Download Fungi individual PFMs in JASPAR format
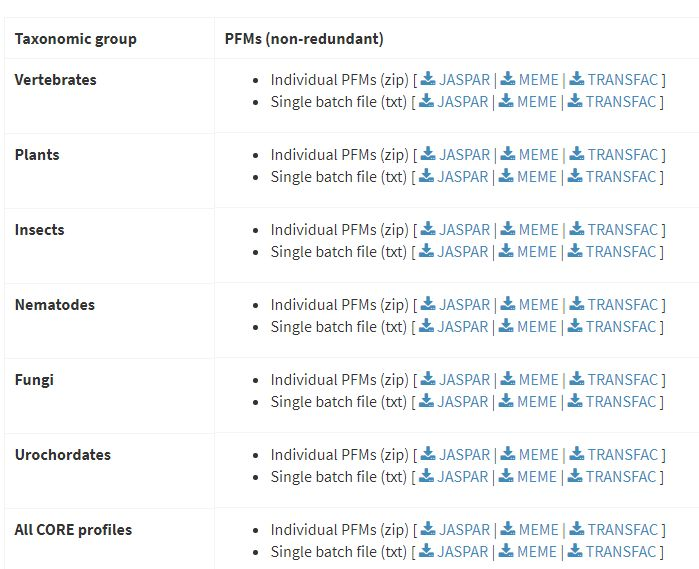Image resolution: width=699 pixels, height=569 pixels. pyautogui.click(x=465, y=380)
